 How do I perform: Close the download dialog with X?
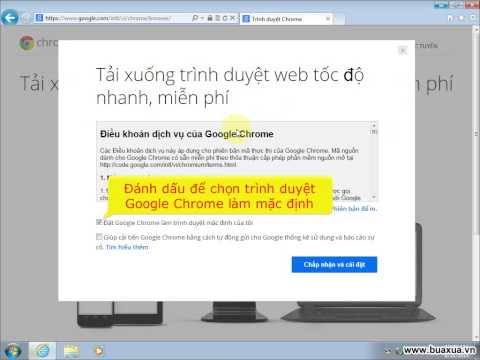click(403, 51)
